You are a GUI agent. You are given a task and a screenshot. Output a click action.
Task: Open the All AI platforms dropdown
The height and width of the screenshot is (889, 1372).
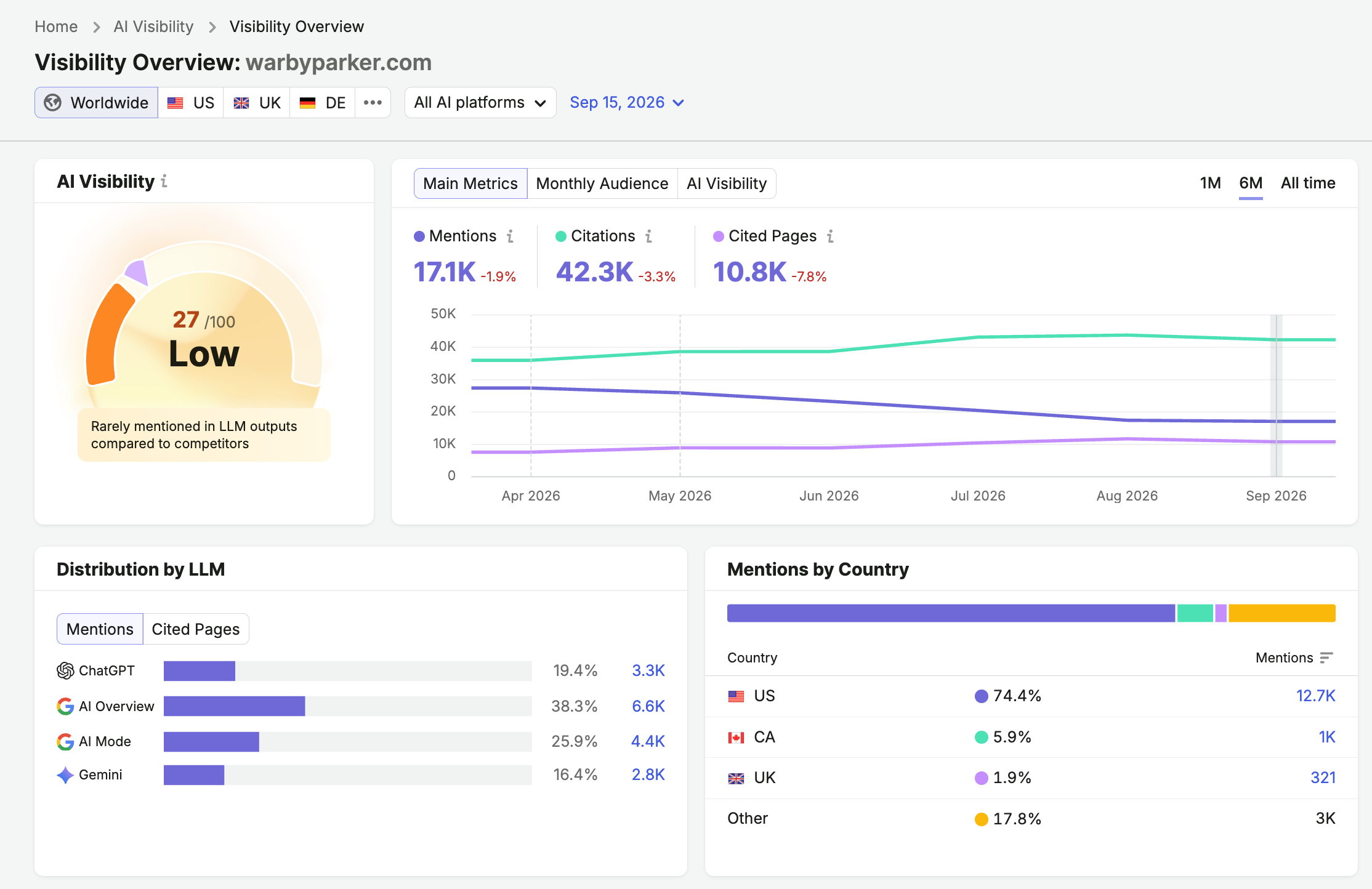[480, 103]
